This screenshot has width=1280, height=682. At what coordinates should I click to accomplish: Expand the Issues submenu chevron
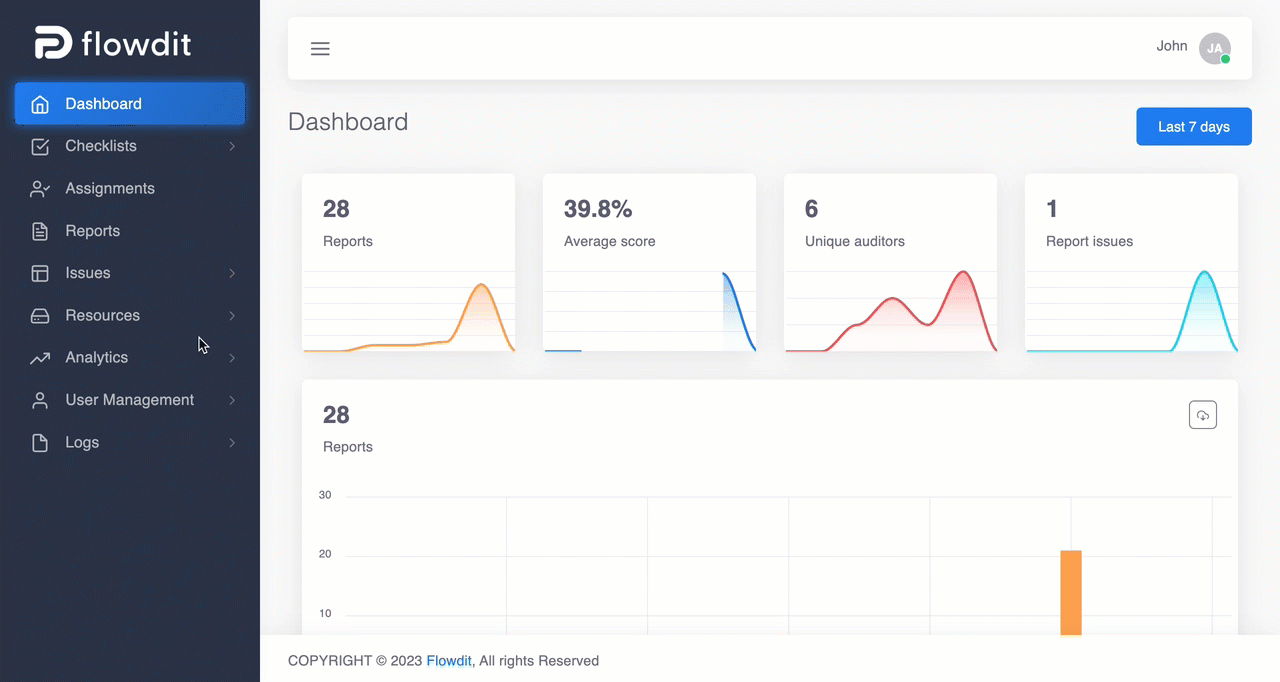click(232, 273)
